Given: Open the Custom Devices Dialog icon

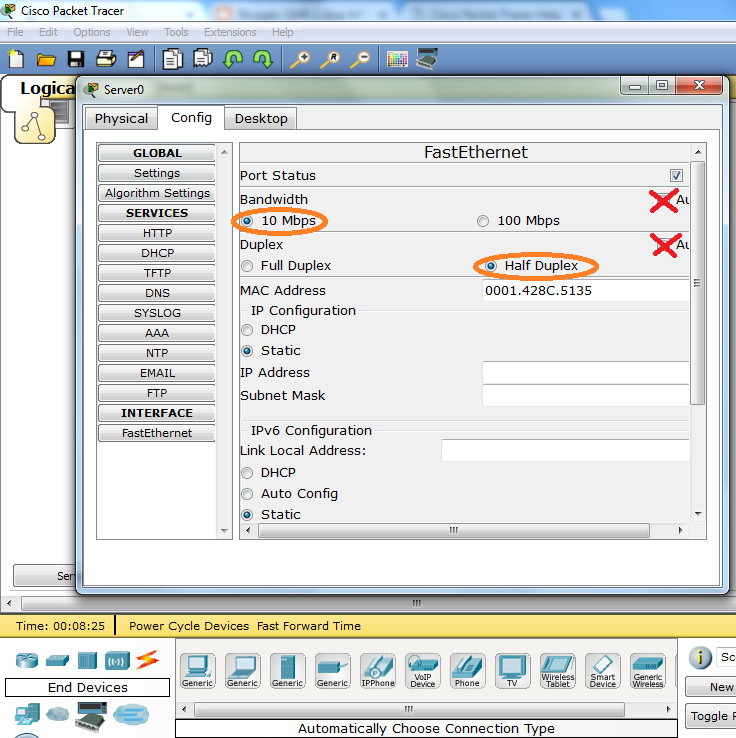Looking at the screenshot, I should pyautogui.click(x=427, y=58).
